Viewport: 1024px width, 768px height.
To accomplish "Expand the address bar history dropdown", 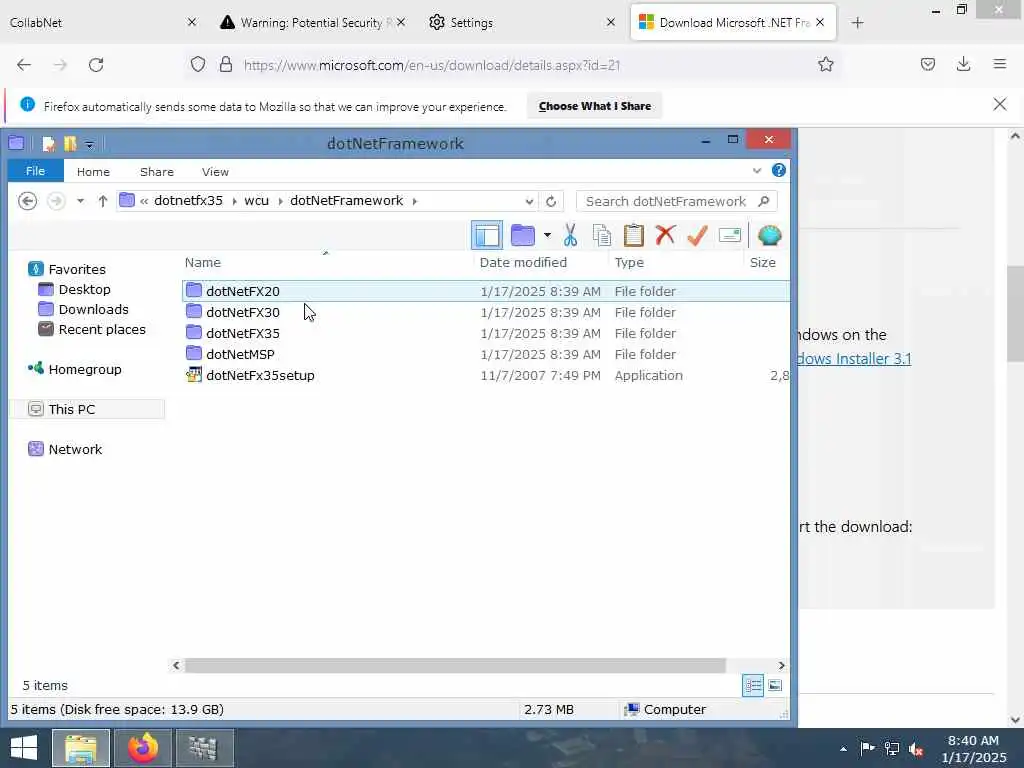I will point(530,201).
